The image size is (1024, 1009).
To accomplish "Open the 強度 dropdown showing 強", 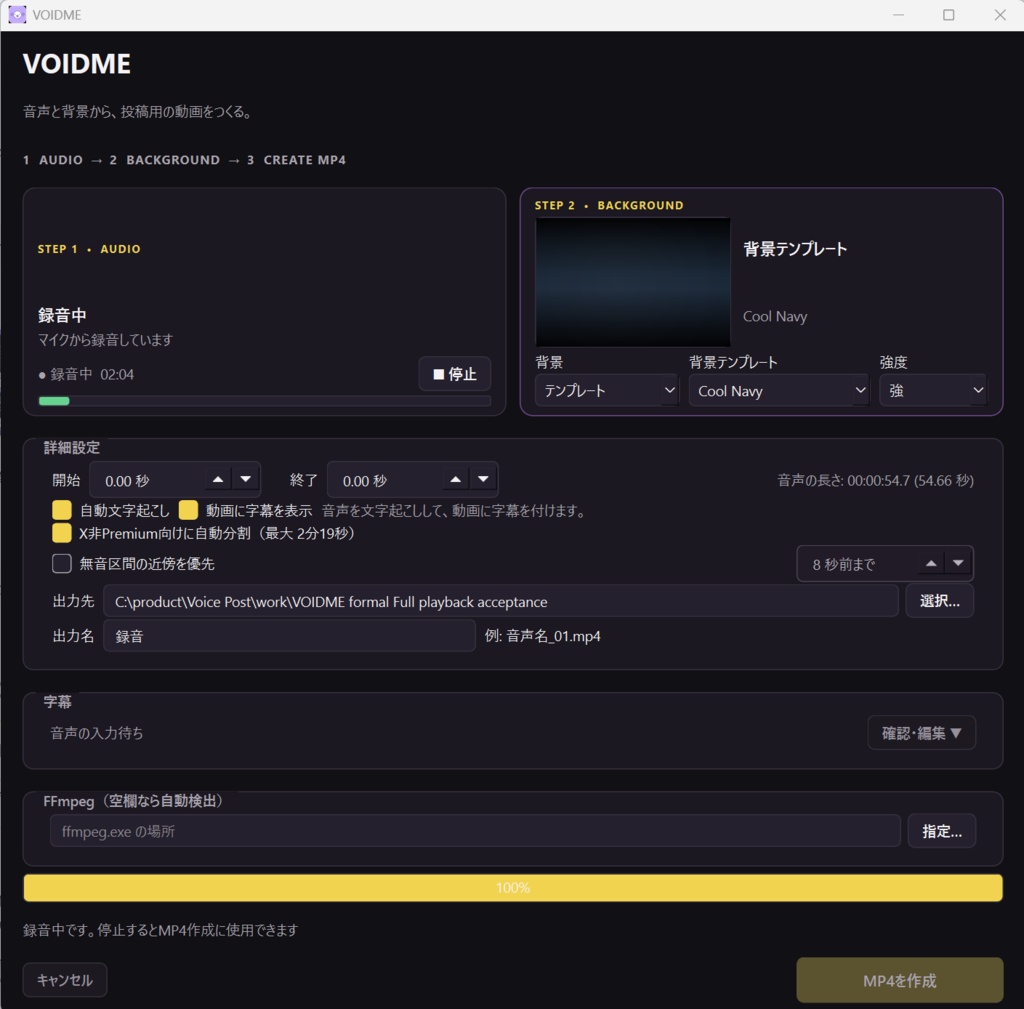I will [x=933, y=391].
